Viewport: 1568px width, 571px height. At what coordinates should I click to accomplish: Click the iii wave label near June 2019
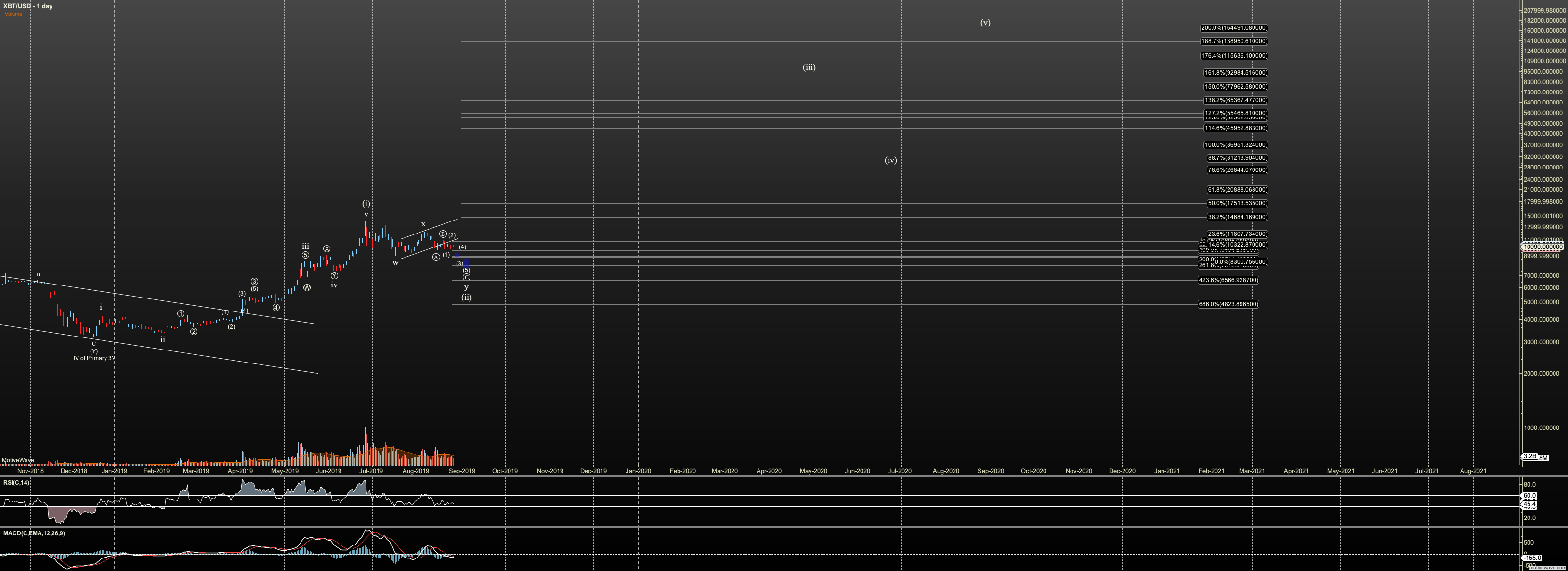(x=306, y=247)
